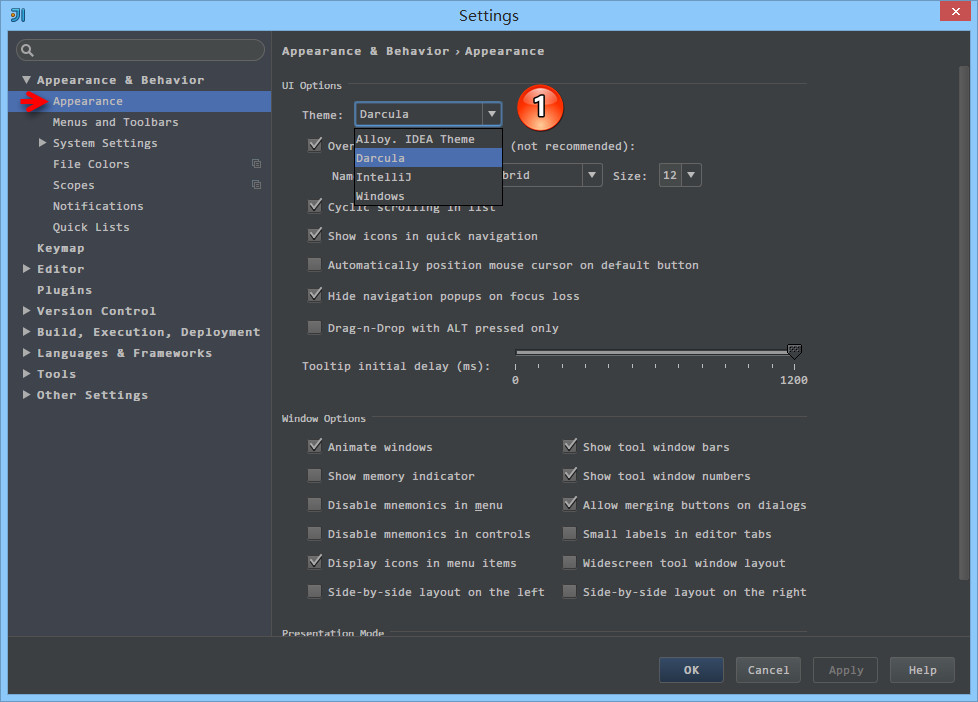Enable the Show memory indicator checkbox
The width and height of the screenshot is (978, 702).
(x=315, y=476)
